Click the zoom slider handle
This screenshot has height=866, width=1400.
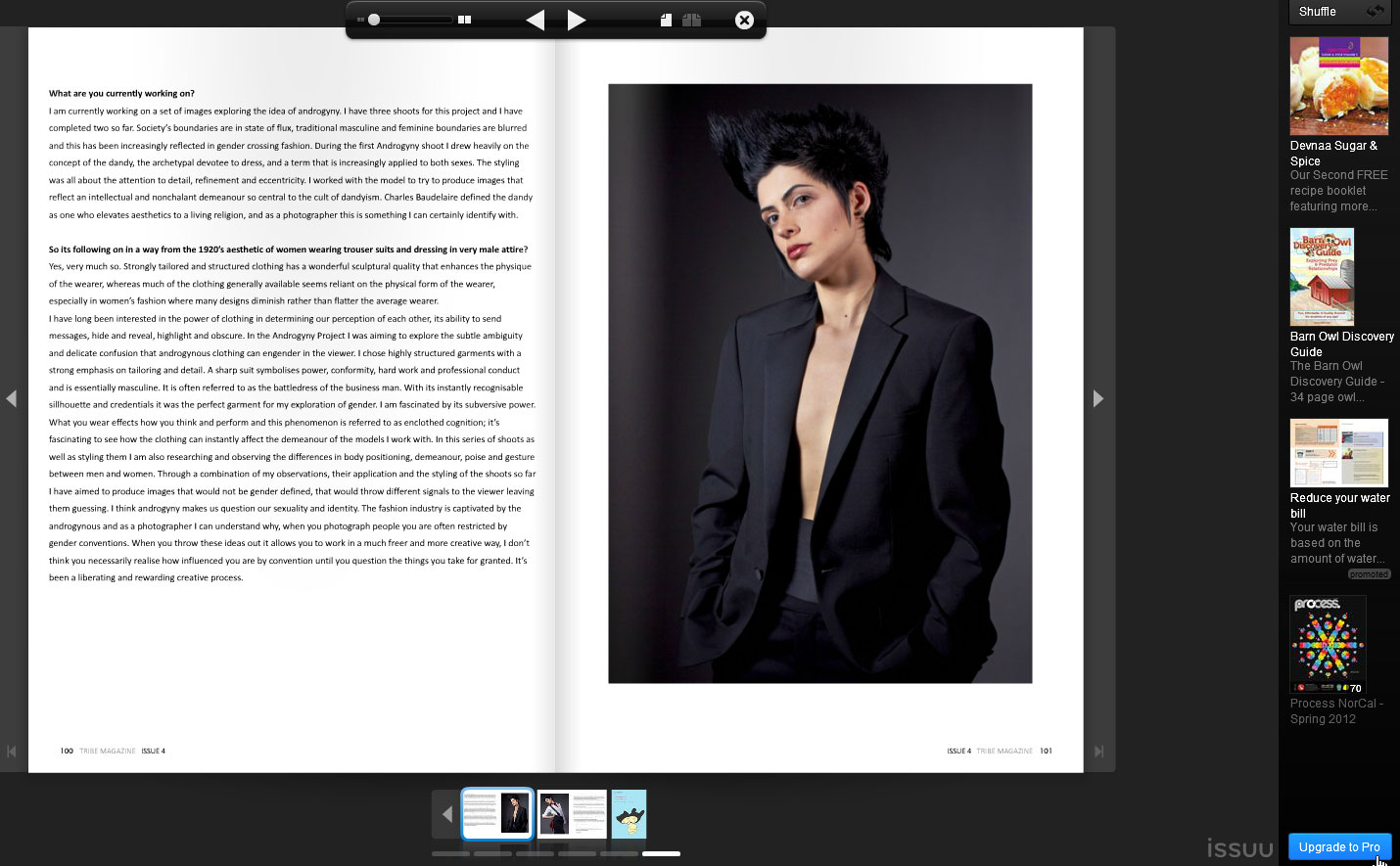point(373,20)
